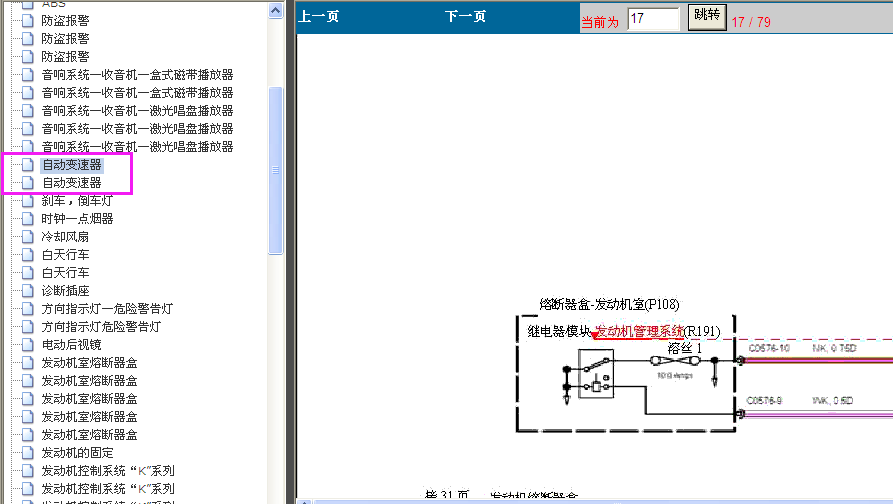This screenshot has height=504, width=893.
Task: Open the highlighted 自动变速器 tree entry
Action: point(72,165)
